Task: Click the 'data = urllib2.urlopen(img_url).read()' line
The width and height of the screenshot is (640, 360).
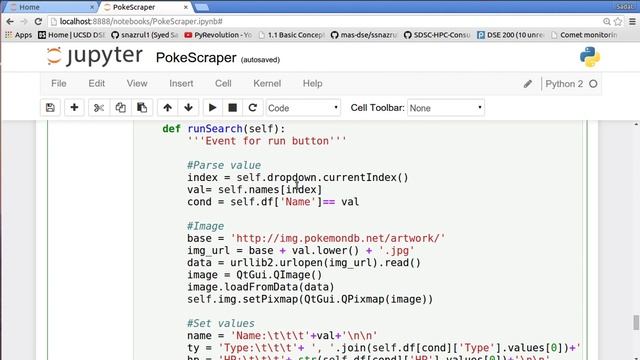Action: 304,263
